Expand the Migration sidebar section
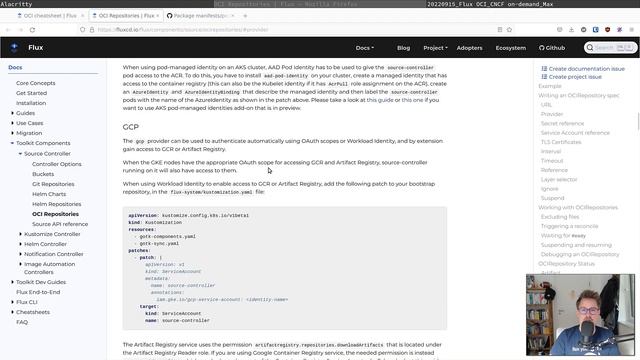640x360 pixels. 12,133
